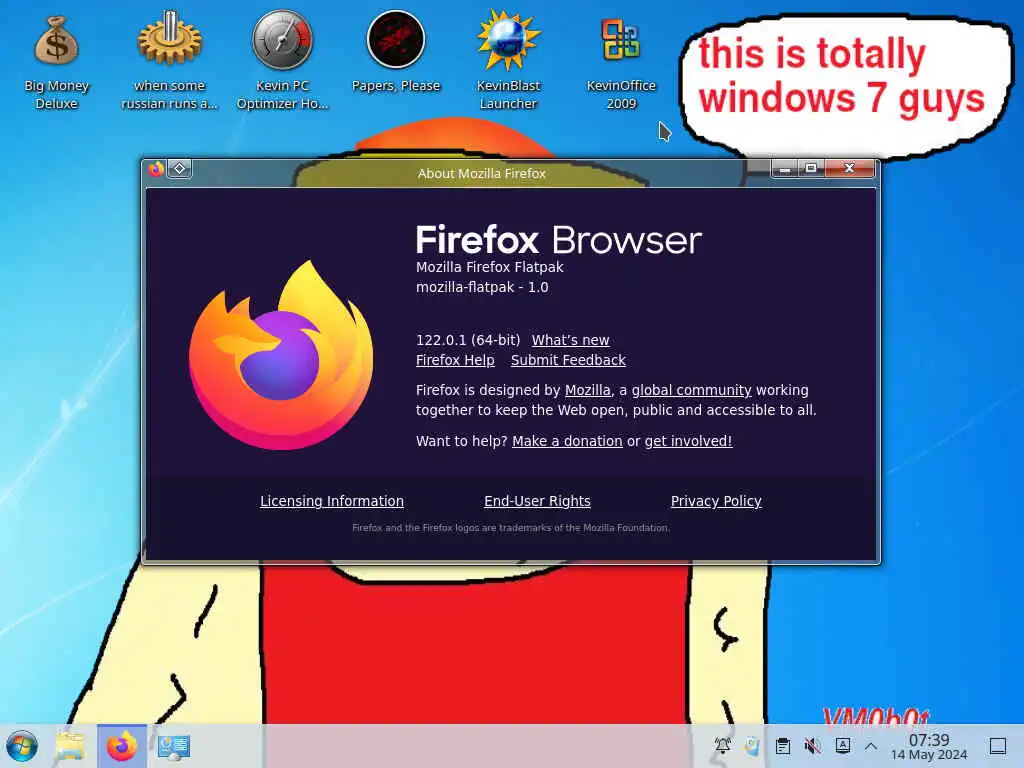Open the file manager from the taskbar
Viewport: 1024px width, 768px height.
70,746
